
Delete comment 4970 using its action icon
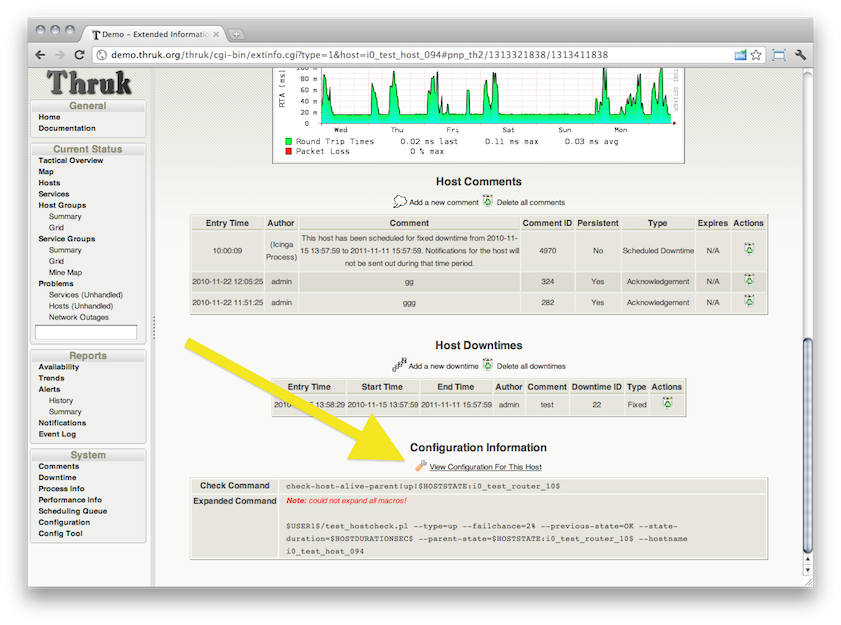[748, 250]
